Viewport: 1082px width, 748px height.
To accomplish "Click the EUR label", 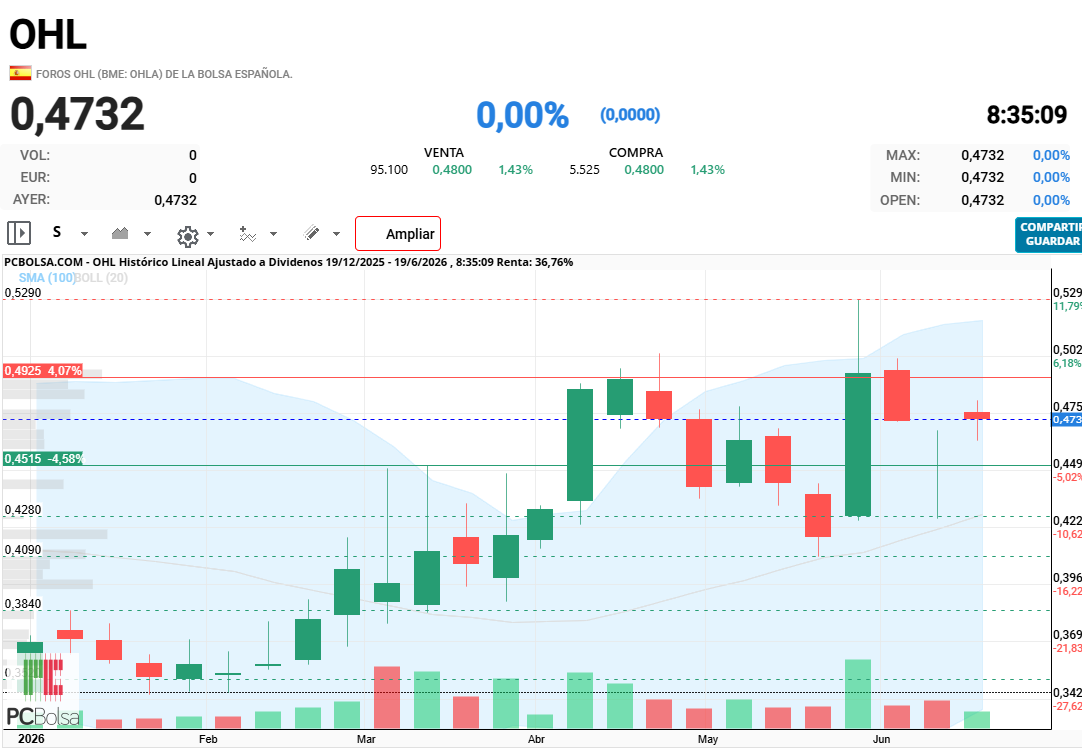I will (35, 177).
